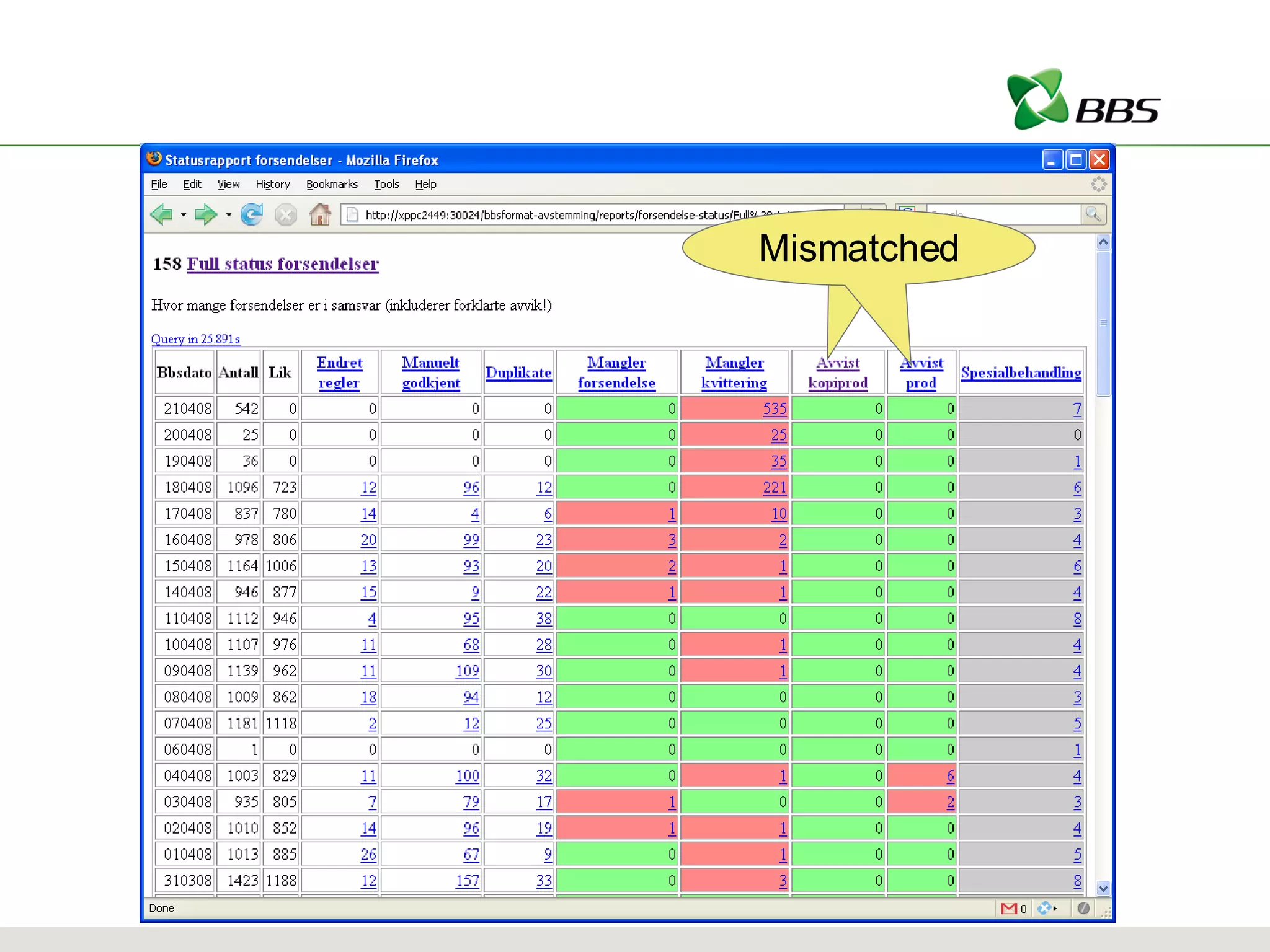Click the scrollbar down arrow
The image size is (1270, 952).
[1103, 888]
